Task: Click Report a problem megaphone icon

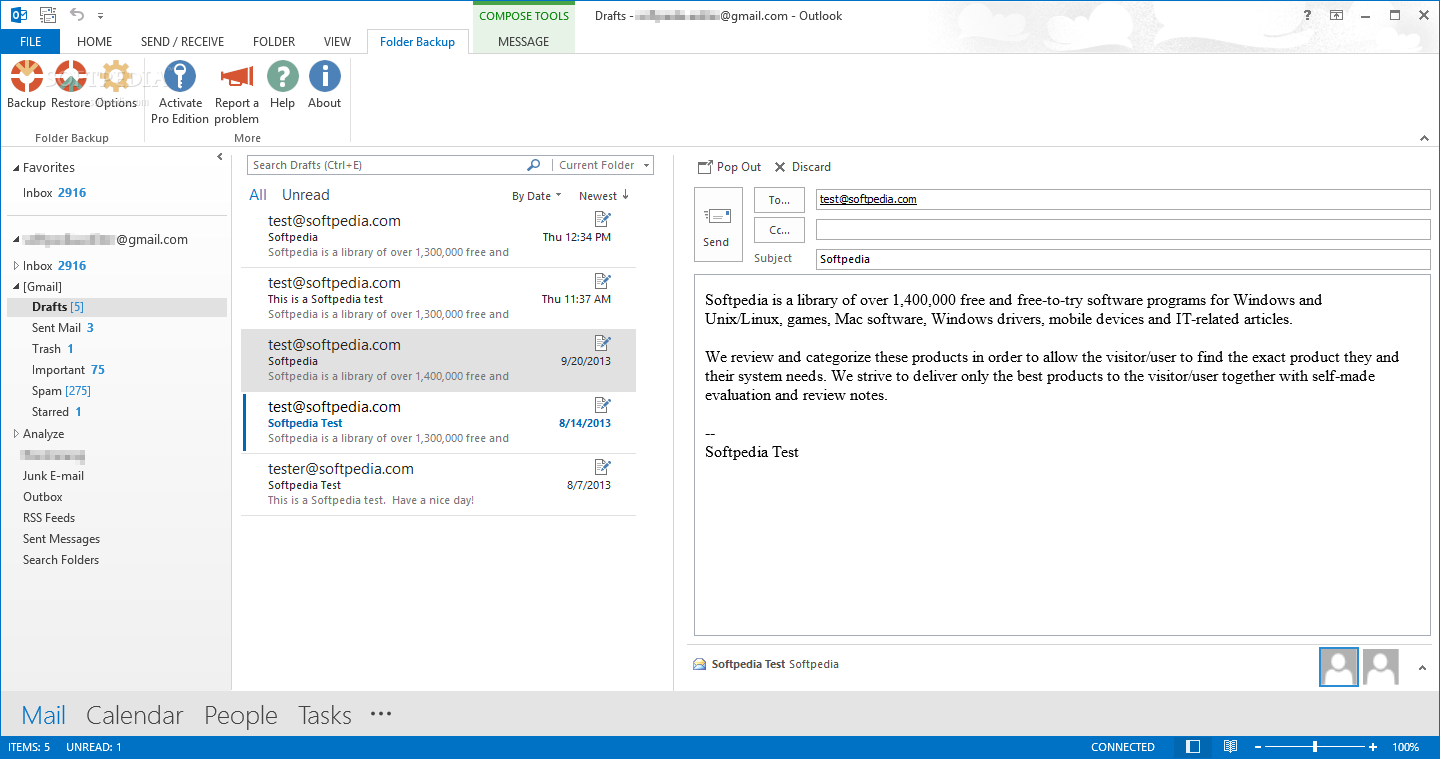Action: [237, 76]
